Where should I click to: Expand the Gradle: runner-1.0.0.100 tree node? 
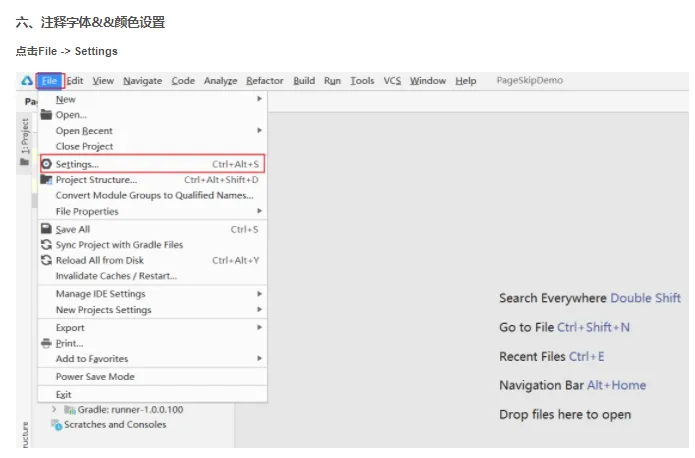54,409
